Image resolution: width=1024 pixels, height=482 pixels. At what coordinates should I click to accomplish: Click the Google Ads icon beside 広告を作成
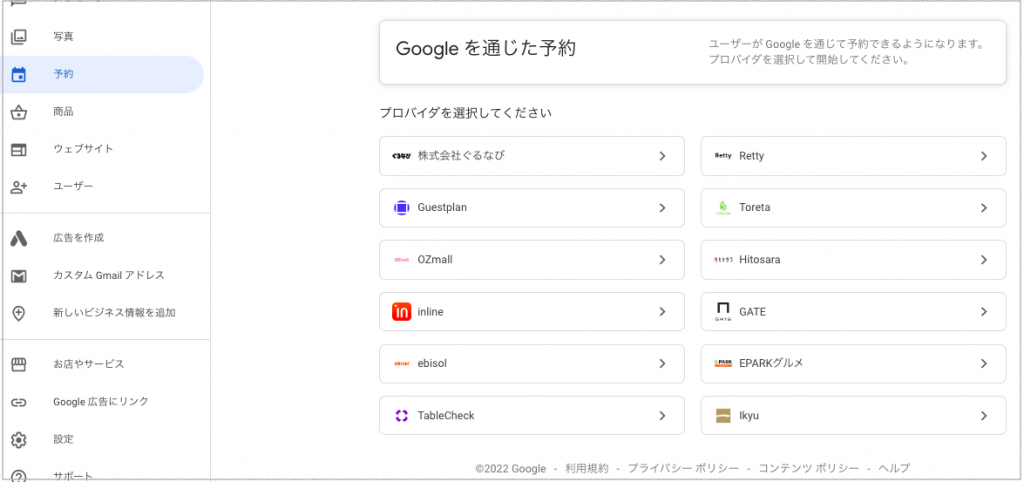click(19, 238)
